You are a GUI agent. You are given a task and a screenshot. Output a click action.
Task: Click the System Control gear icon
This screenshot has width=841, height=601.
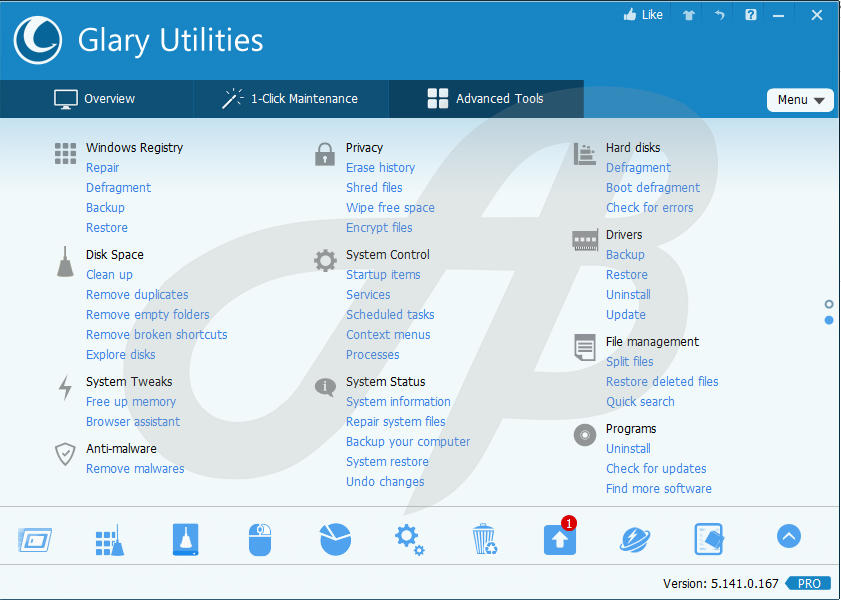[x=326, y=261]
